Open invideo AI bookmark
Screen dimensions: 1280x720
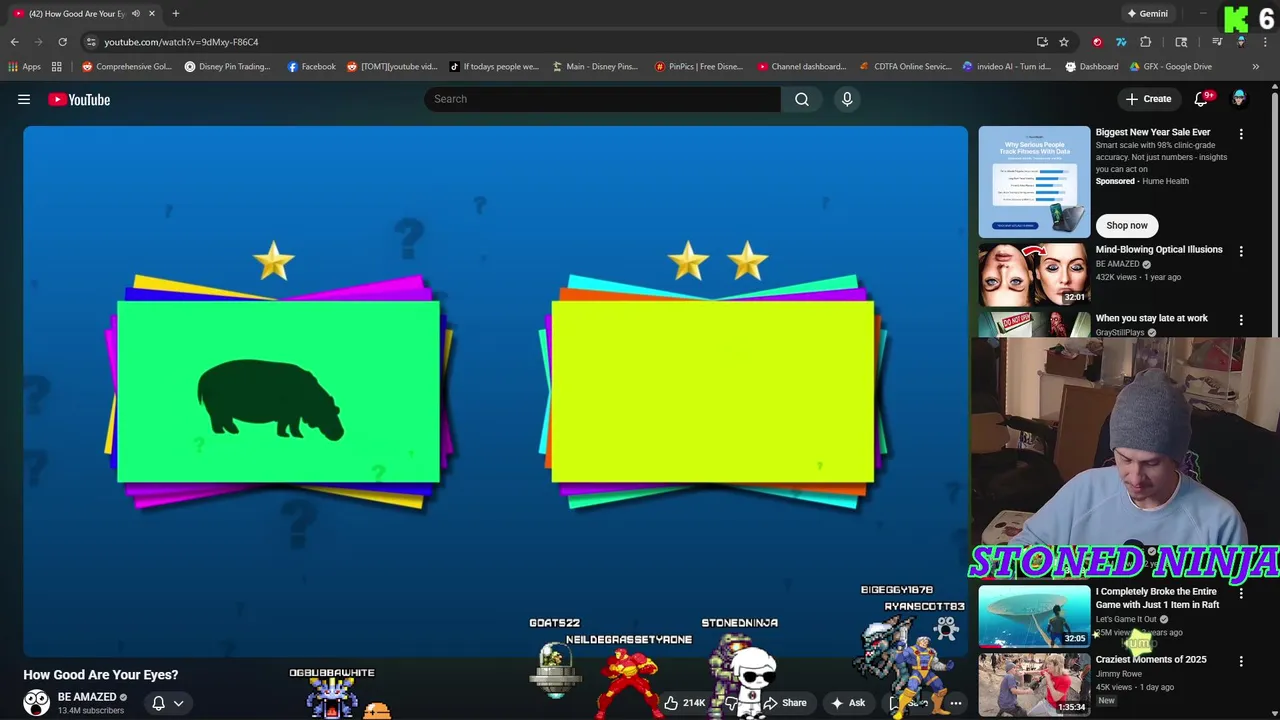tap(1007, 67)
